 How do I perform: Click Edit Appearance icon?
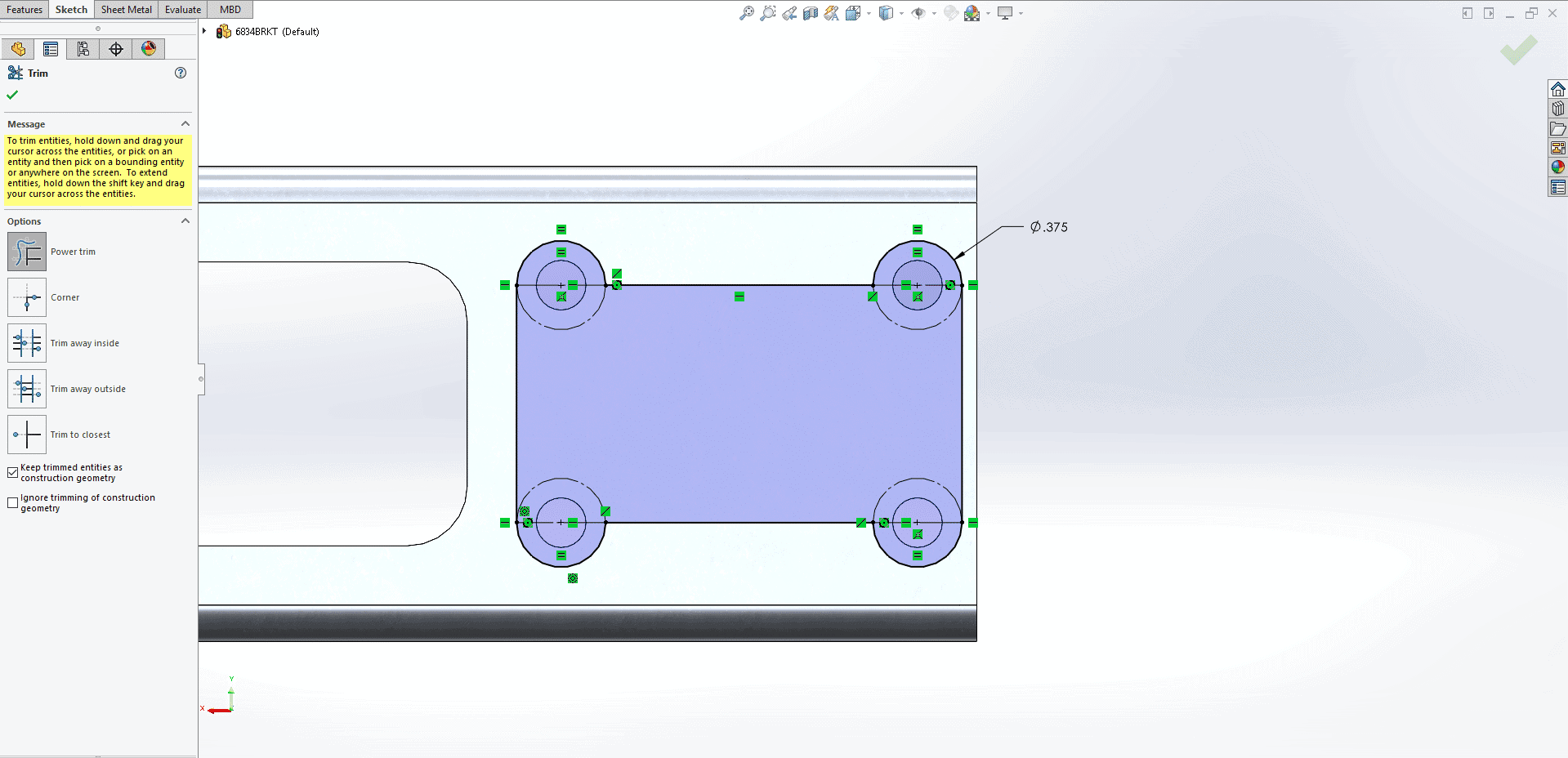click(x=950, y=13)
